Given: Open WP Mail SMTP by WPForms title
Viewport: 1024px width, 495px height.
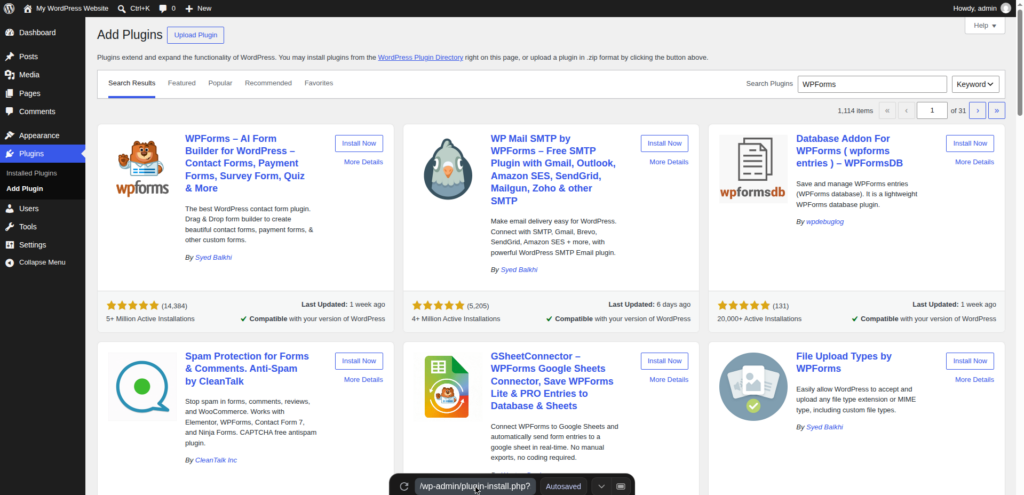Looking at the screenshot, I should click(552, 170).
